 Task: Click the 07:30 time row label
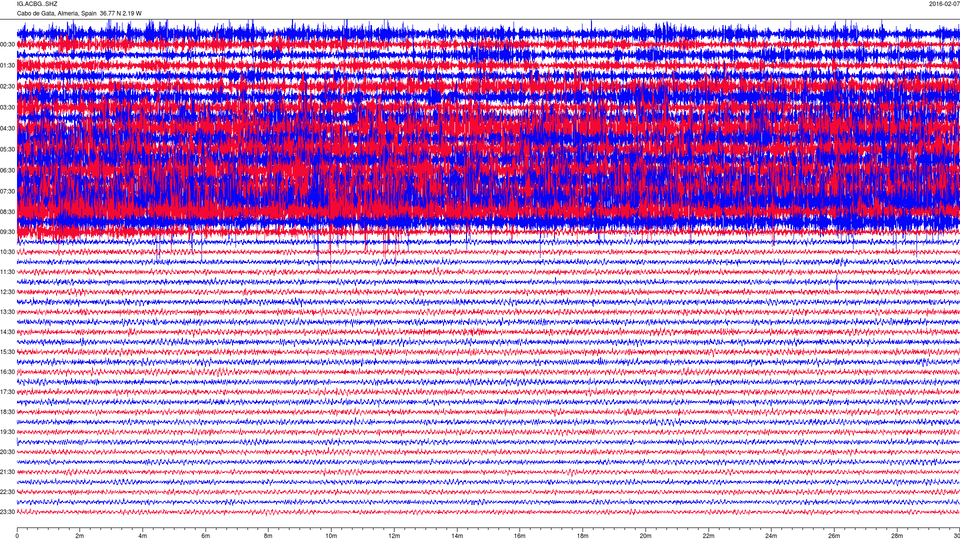[x=7, y=192]
